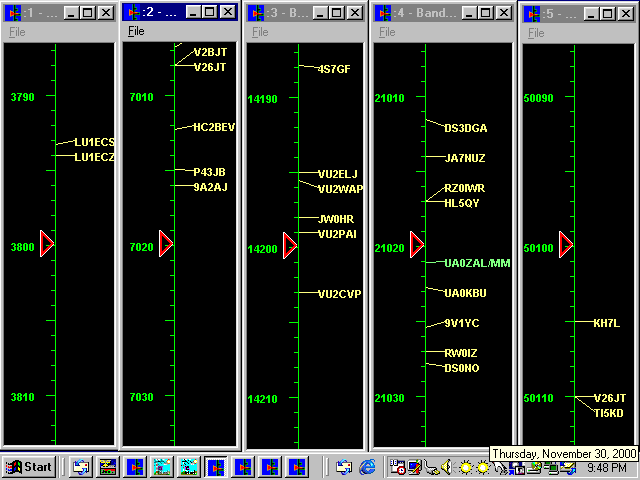Click the speaker volume tray icon
This screenshot has height=480, width=640.
coord(447,467)
